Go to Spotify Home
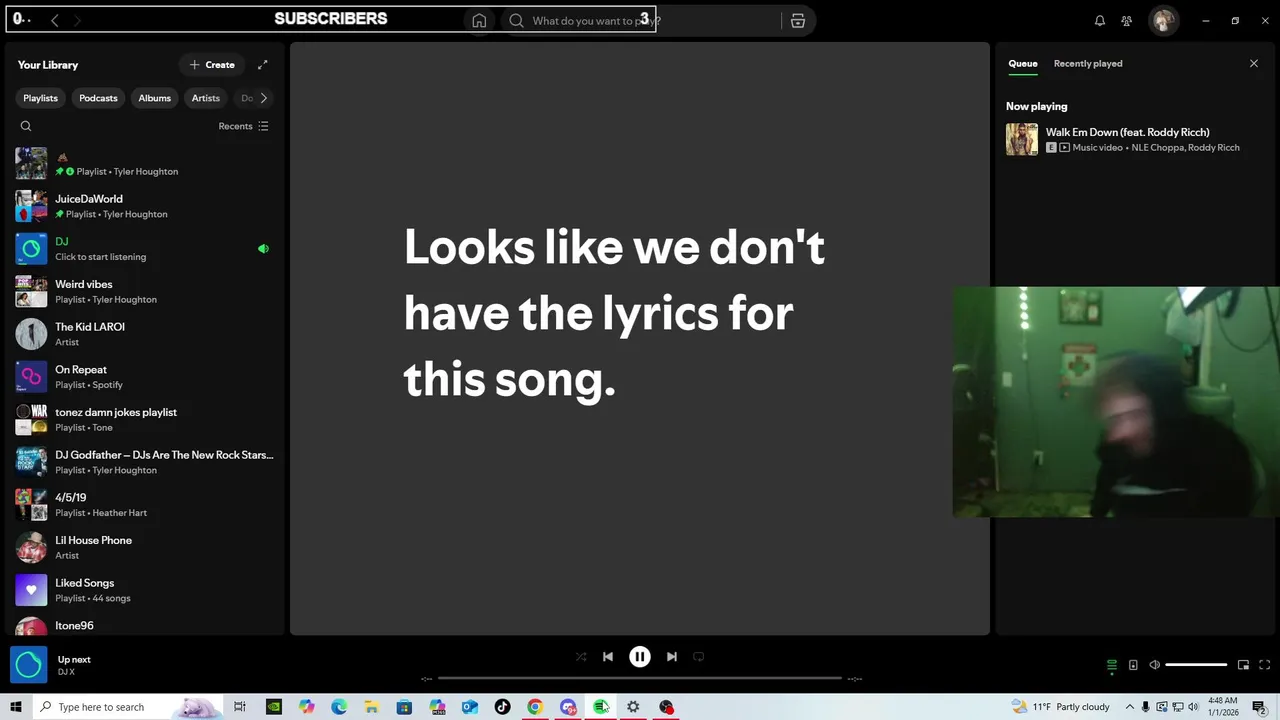1280x720 pixels. [479, 21]
